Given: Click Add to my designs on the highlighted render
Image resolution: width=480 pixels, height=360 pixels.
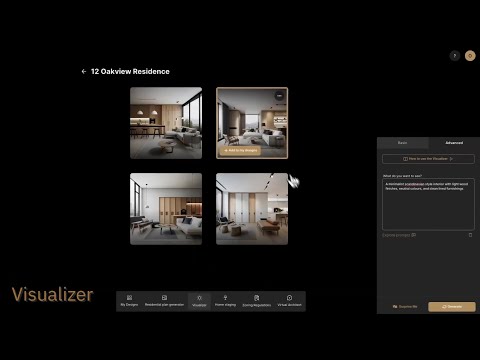Looking at the screenshot, I should click(240, 151).
